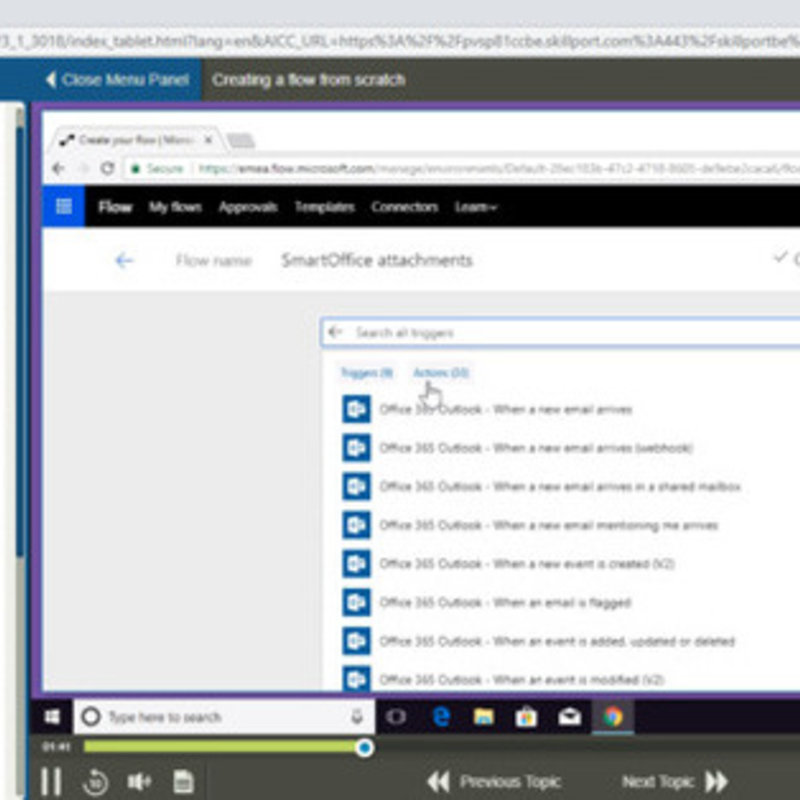
Task: Close the Create your flow browser tab
Action: click(x=208, y=140)
